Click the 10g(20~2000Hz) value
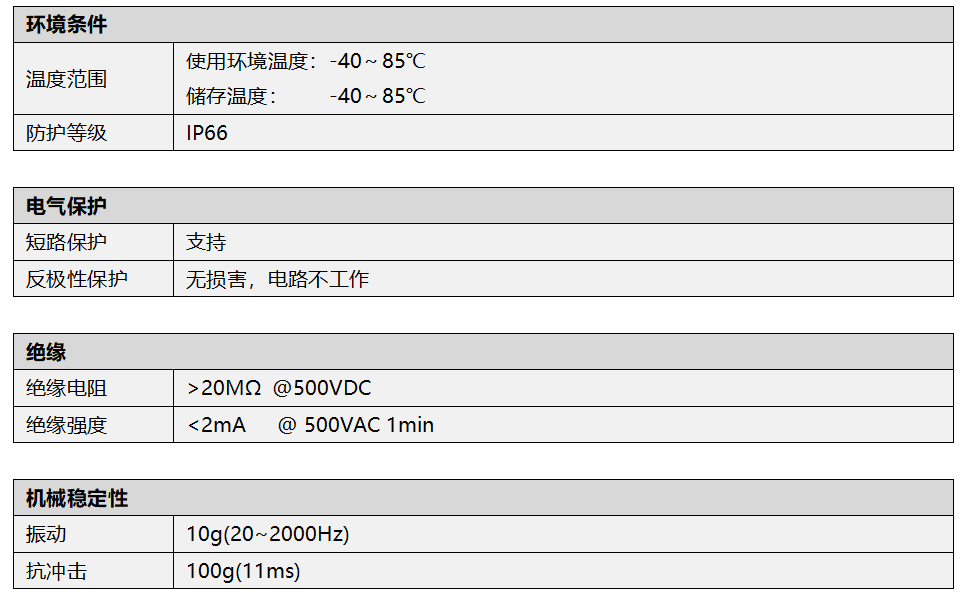This screenshot has width=970, height=595. (267, 534)
